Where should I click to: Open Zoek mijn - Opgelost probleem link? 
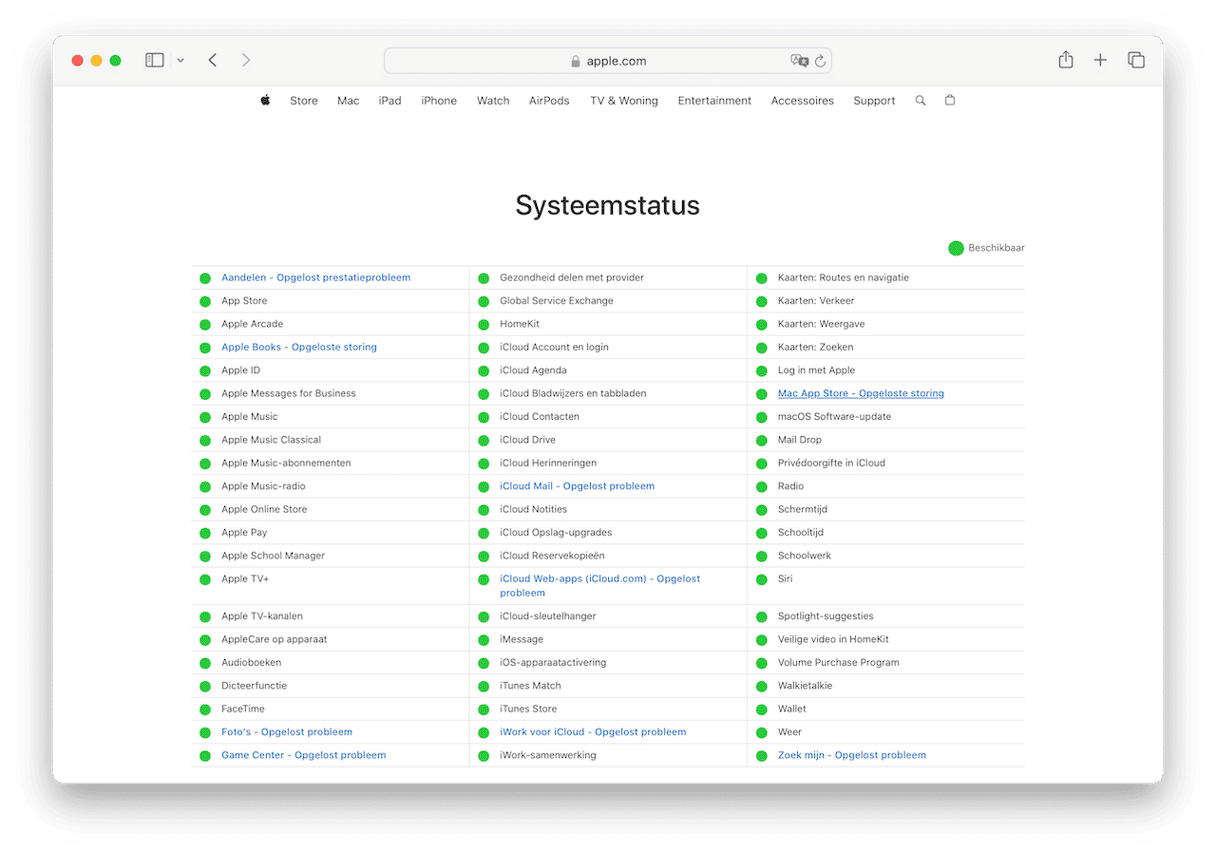(x=852, y=755)
